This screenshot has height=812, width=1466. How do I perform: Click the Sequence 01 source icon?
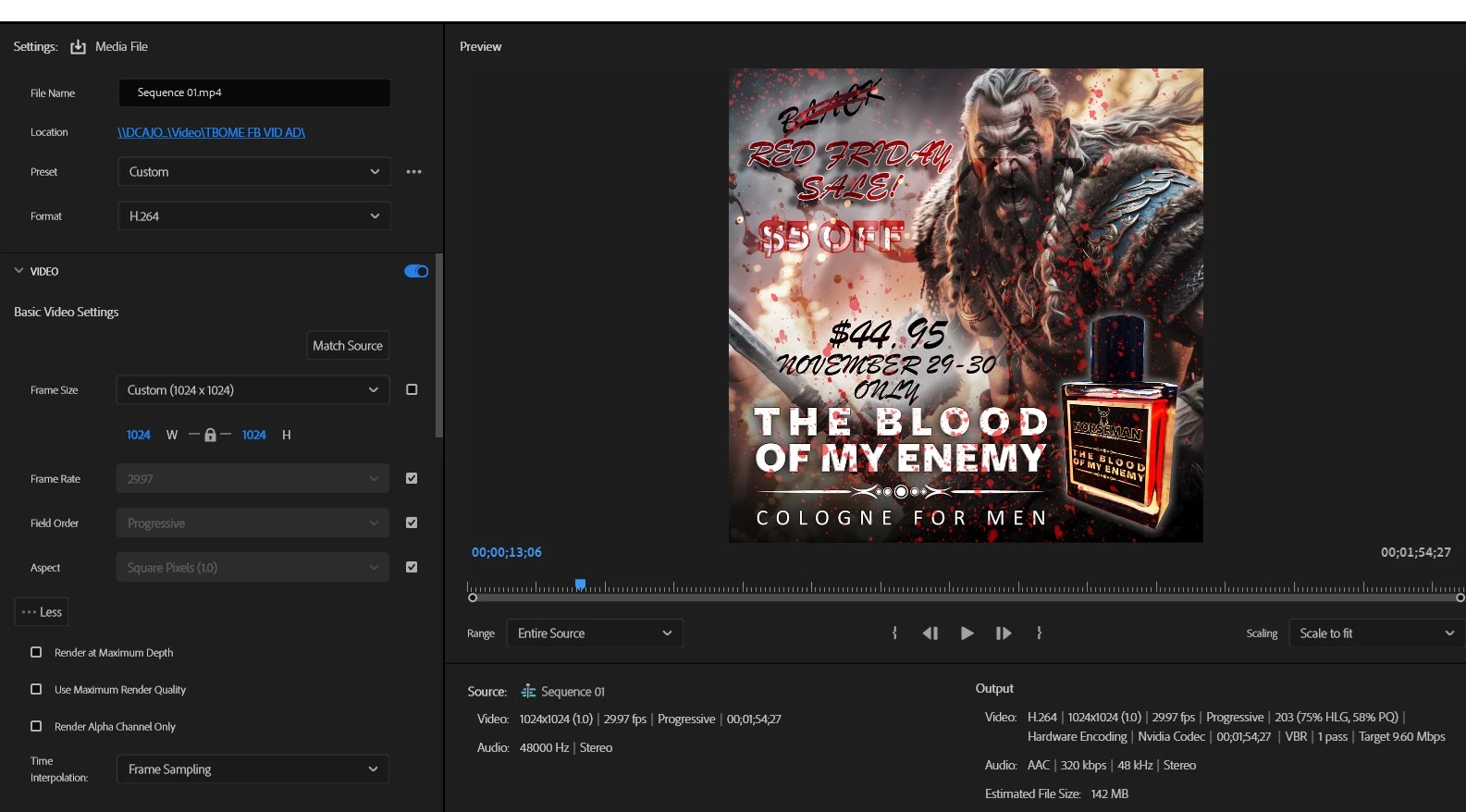coord(528,692)
